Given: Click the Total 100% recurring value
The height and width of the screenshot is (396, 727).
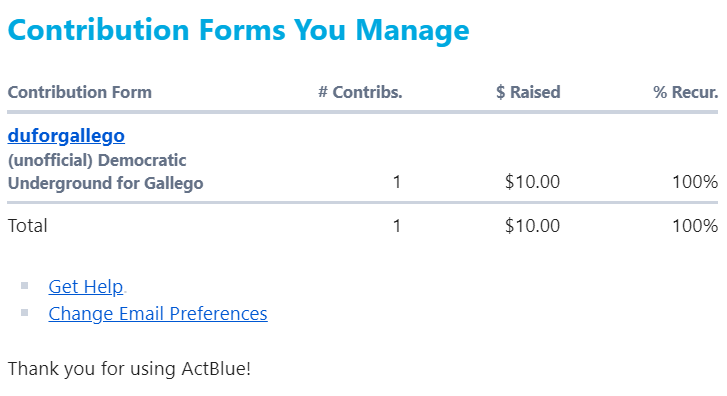Looking at the screenshot, I should [x=695, y=226].
